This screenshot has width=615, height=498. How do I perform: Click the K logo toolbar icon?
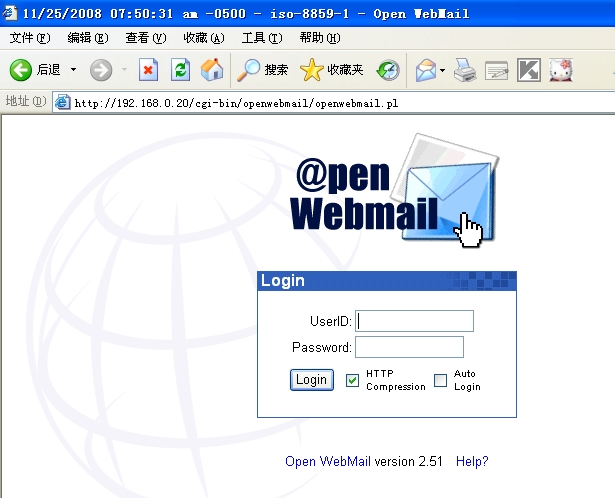click(x=529, y=70)
